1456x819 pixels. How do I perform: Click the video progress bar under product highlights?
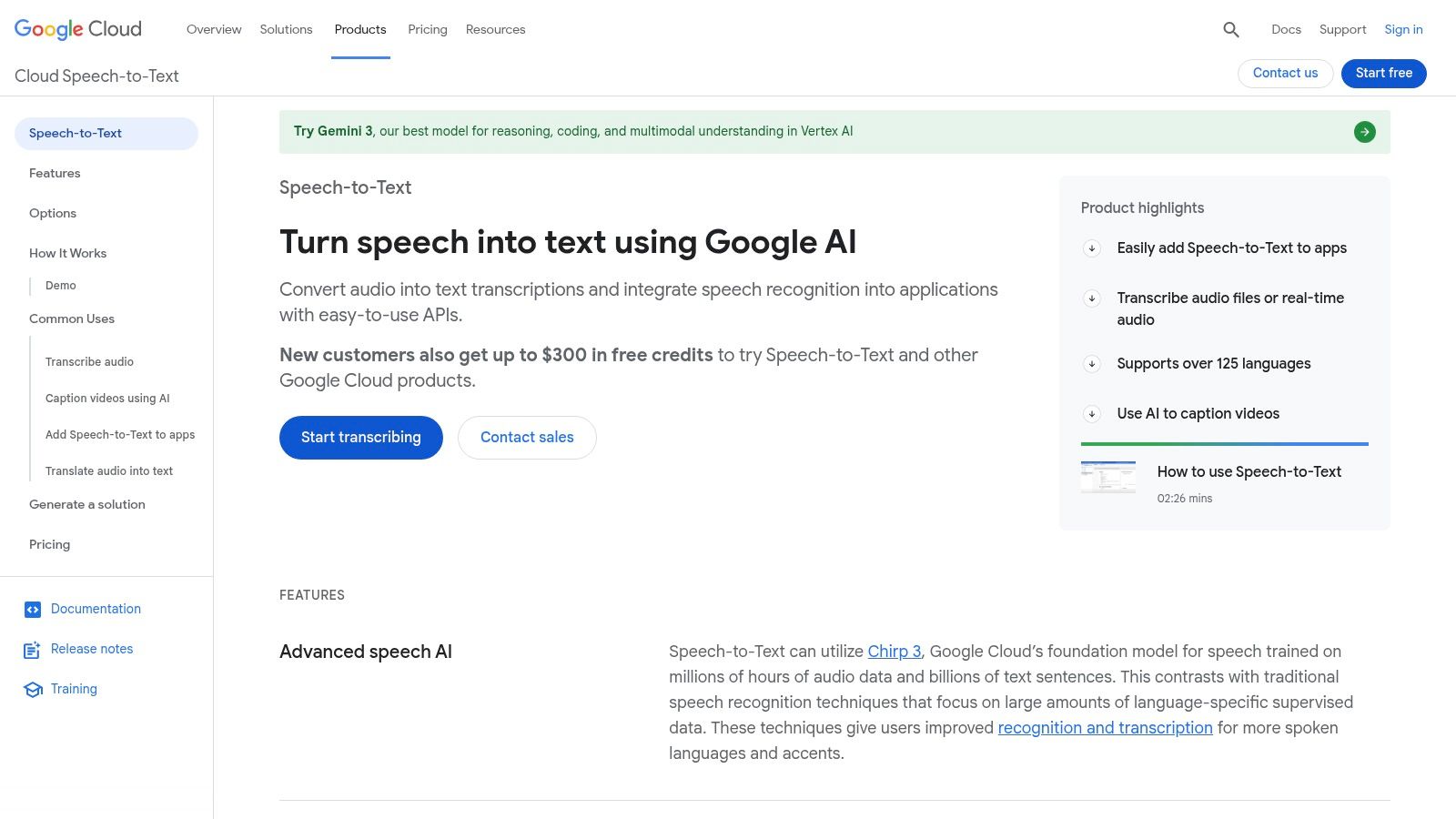click(x=1224, y=443)
